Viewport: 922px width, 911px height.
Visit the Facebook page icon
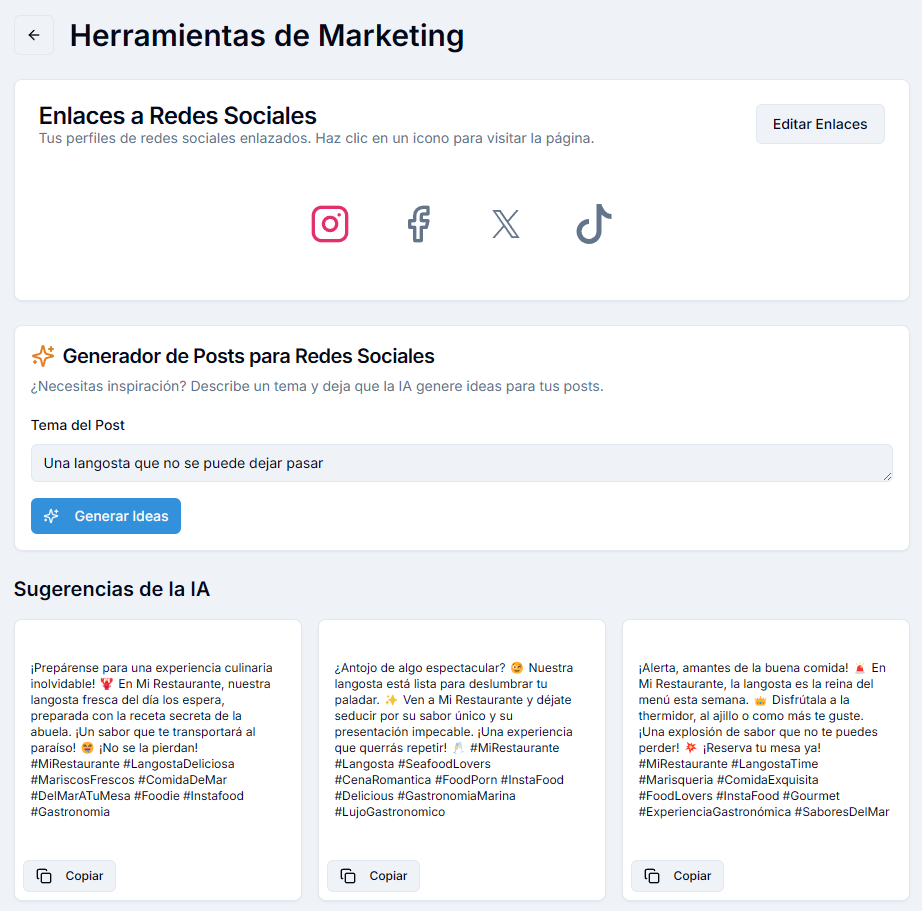418,224
